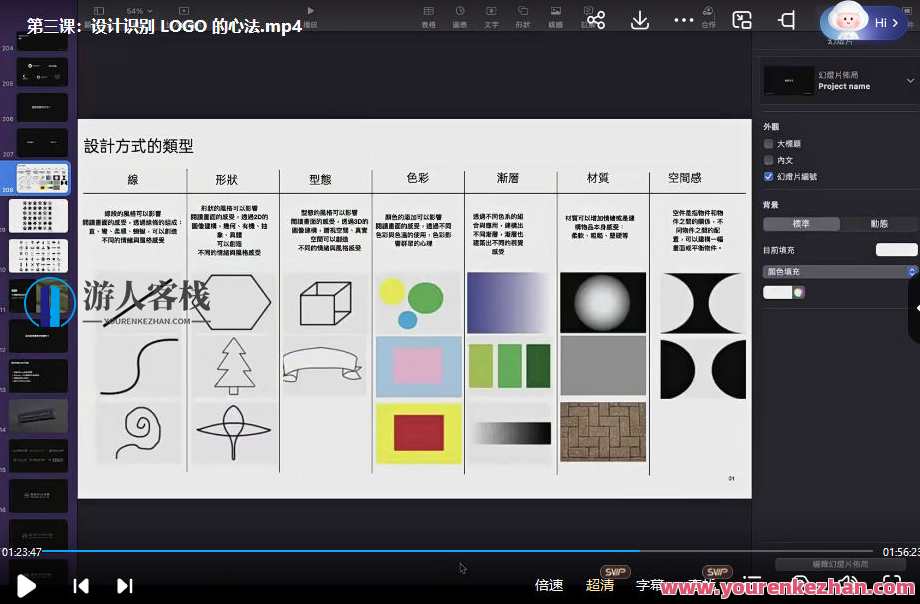Click the 型態 column header on slide
The width and height of the screenshot is (920, 604).
pyautogui.click(x=320, y=180)
